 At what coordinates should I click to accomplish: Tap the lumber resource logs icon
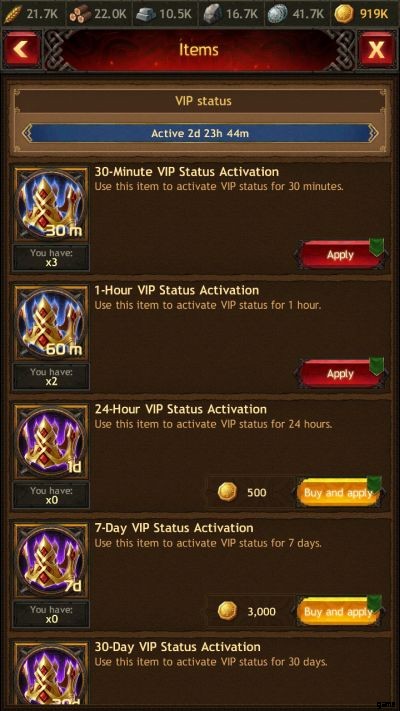tap(80, 14)
